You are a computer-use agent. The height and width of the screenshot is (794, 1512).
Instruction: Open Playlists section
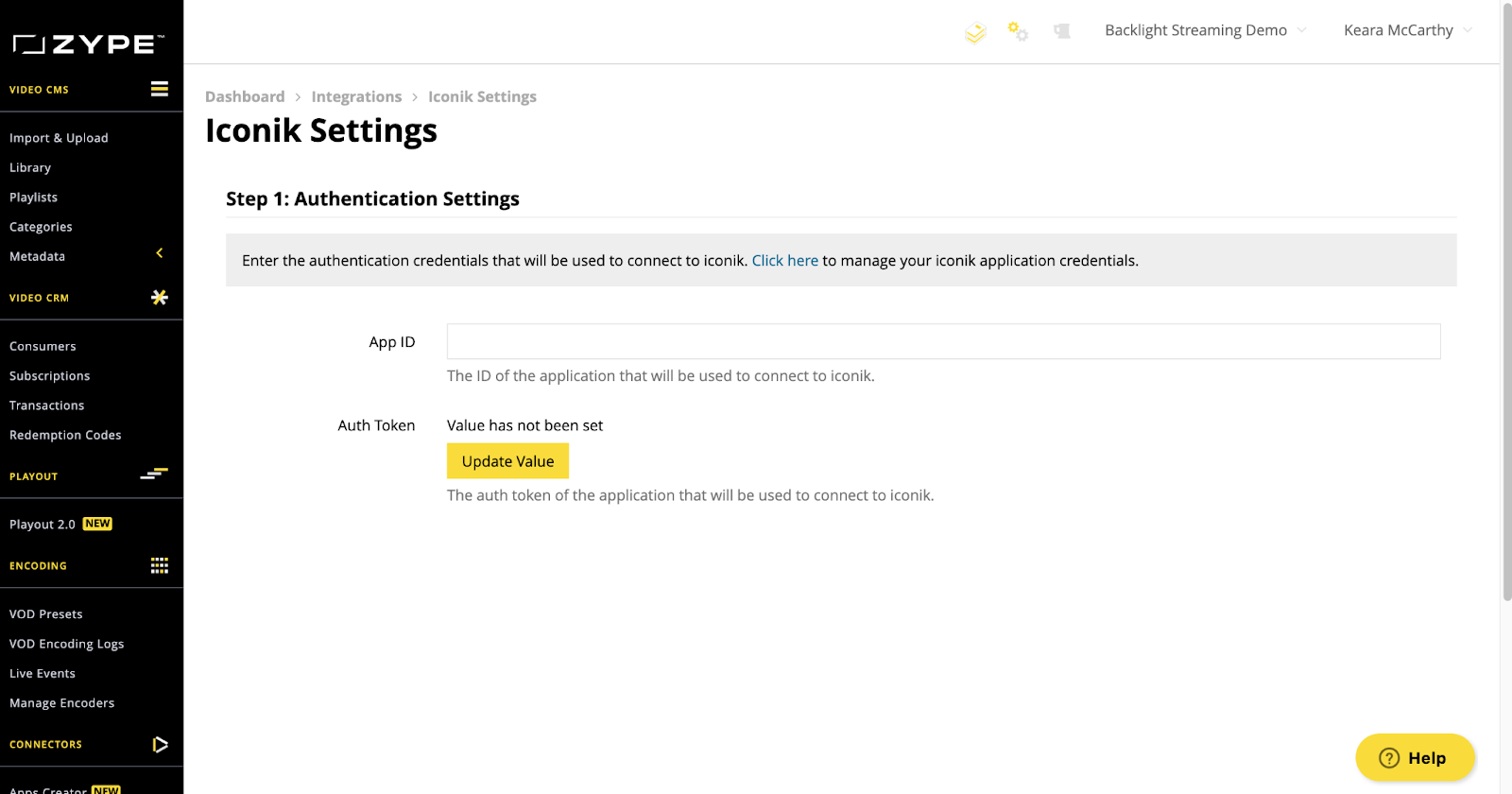pos(34,197)
